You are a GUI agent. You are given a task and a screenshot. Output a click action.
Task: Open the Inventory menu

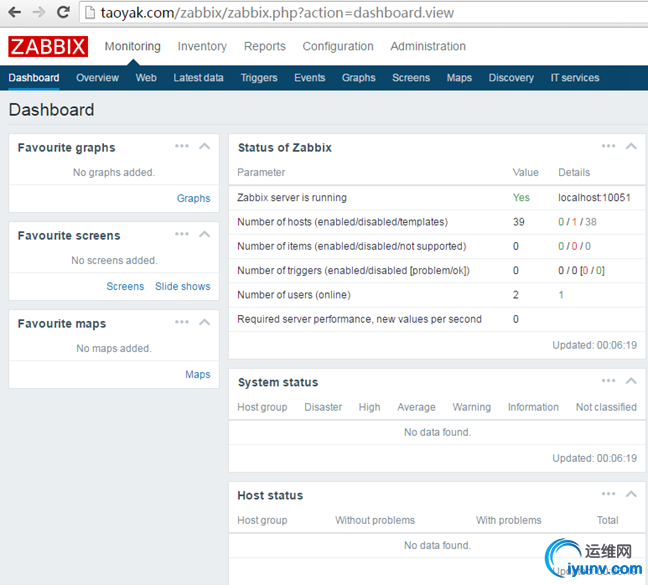pyautogui.click(x=202, y=46)
